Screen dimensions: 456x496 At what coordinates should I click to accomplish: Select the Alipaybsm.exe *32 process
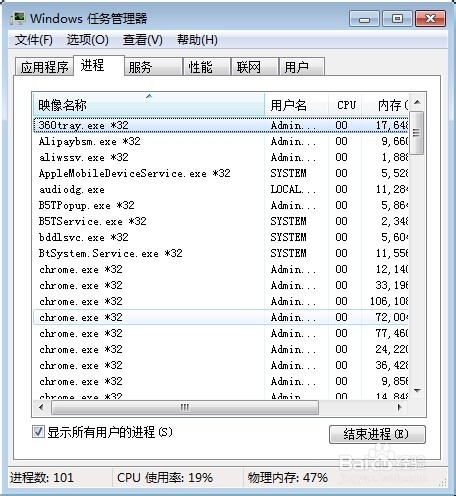coord(221,141)
